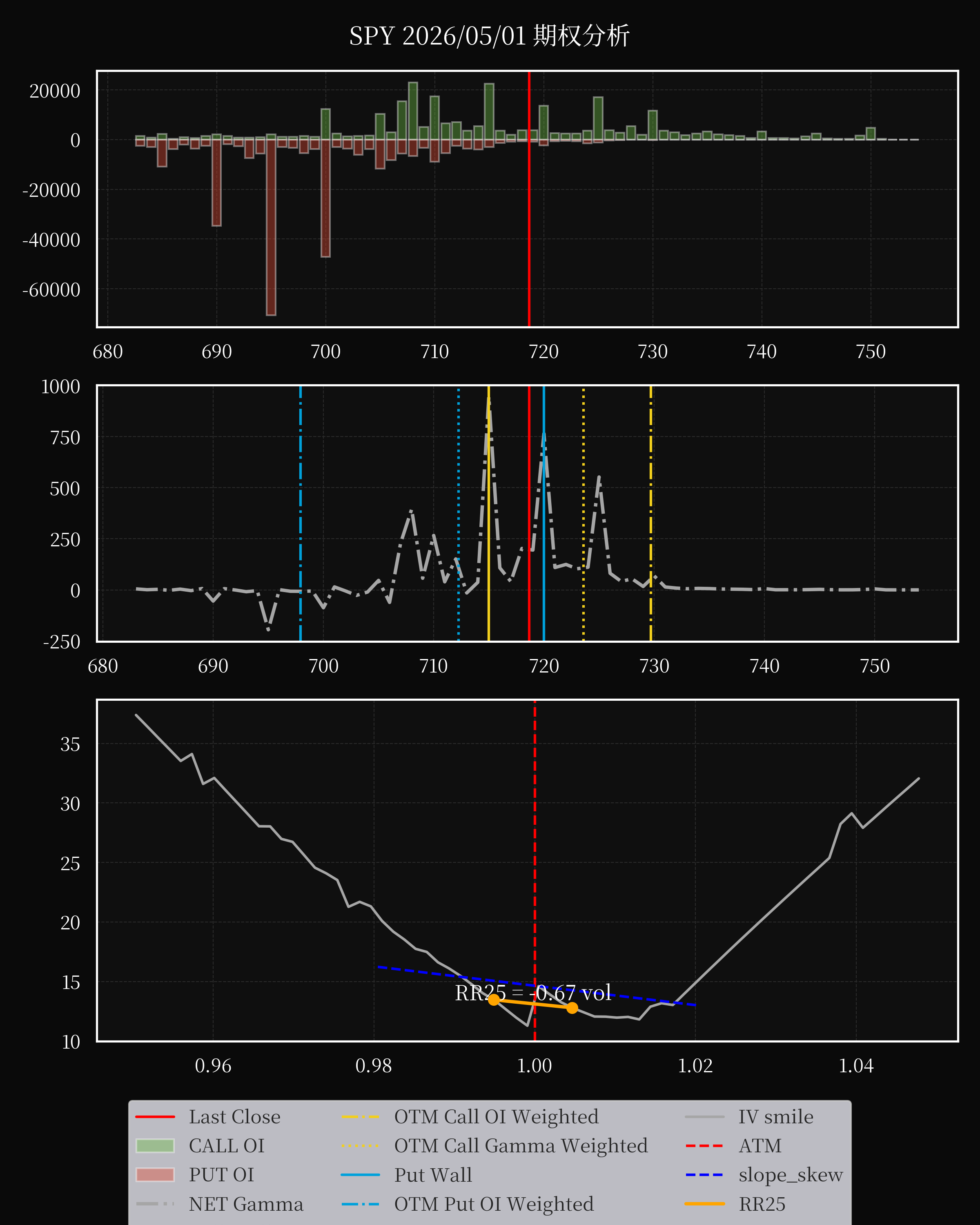Image resolution: width=980 pixels, height=1225 pixels.
Task: Click the left orange RR25 marker dot
Action: [x=494, y=1000]
